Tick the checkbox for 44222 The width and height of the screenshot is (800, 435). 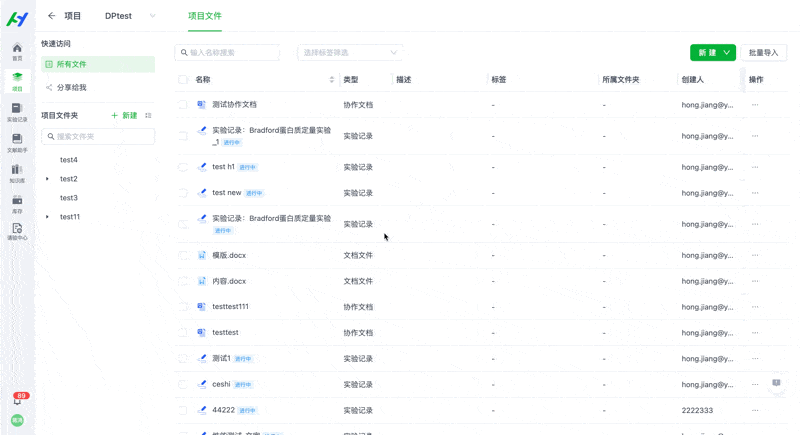(183, 411)
